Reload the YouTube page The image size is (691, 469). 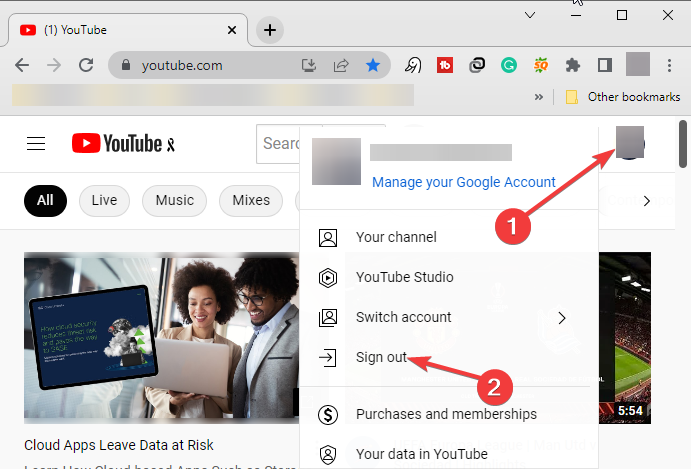pyautogui.click(x=86, y=65)
